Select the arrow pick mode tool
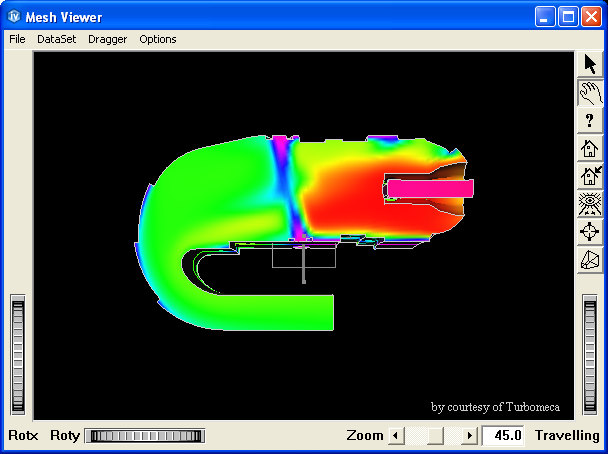This screenshot has height=454, width=608. pyautogui.click(x=590, y=64)
